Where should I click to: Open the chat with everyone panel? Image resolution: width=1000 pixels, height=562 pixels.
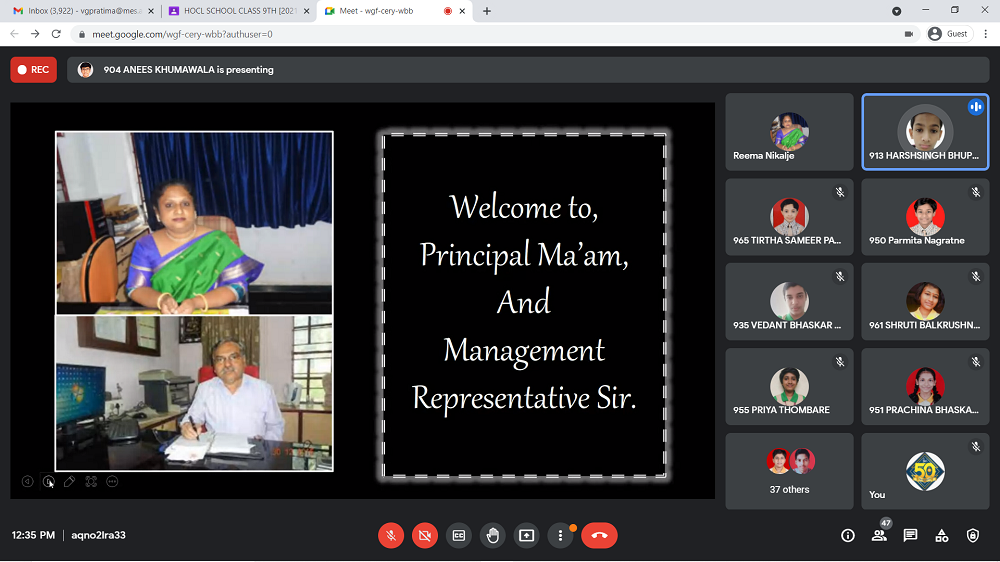pos(910,536)
